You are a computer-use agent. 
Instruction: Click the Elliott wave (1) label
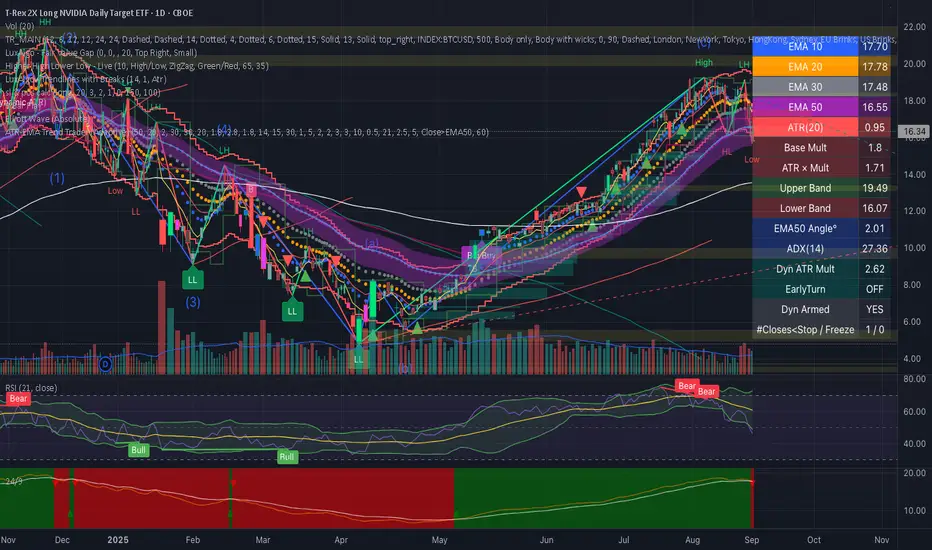point(57,178)
